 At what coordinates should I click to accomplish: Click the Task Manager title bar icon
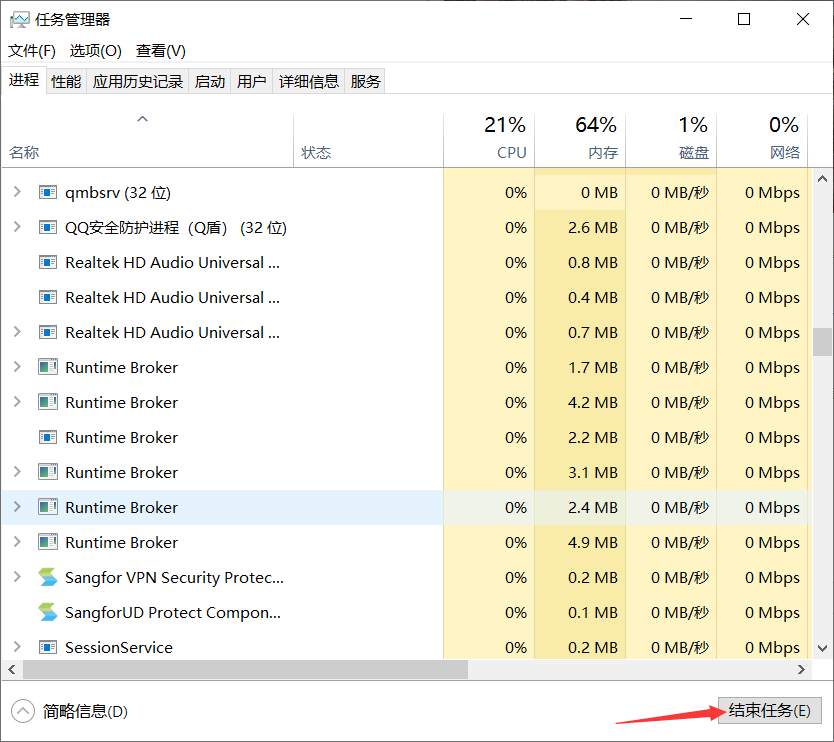point(20,20)
